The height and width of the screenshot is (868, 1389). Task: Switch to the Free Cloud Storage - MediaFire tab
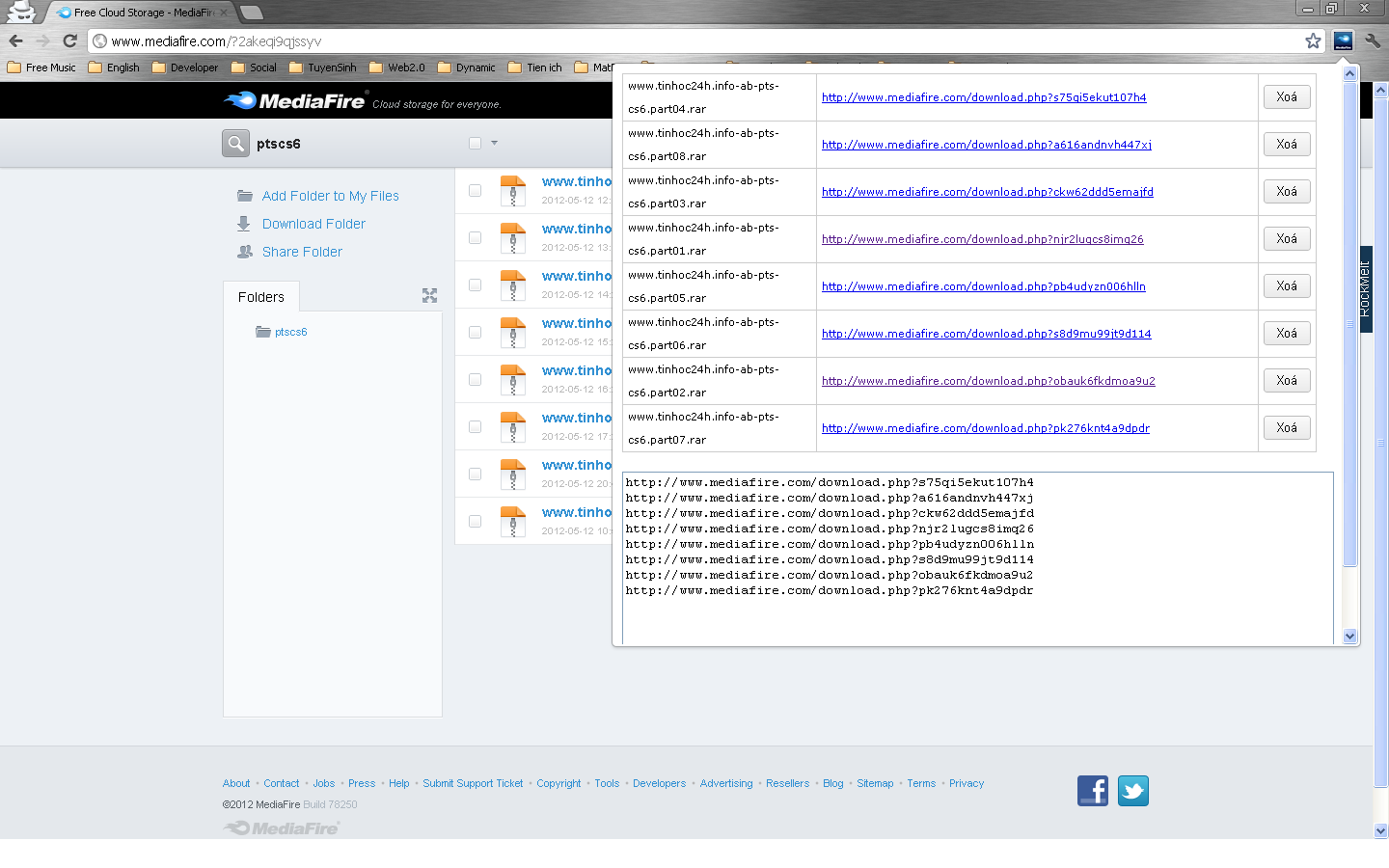tap(140, 13)
